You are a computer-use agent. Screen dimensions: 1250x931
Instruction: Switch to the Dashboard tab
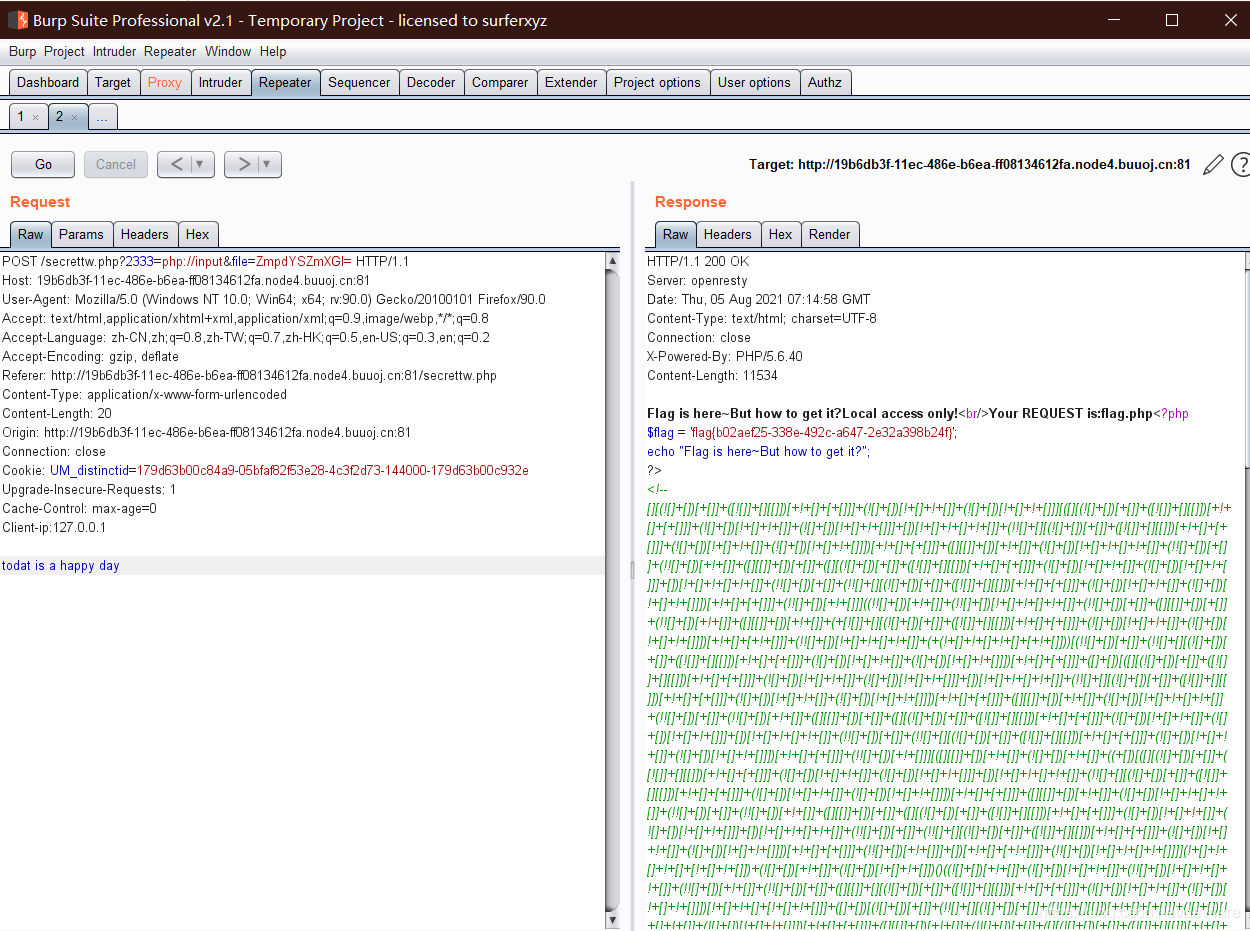[48, 83]
